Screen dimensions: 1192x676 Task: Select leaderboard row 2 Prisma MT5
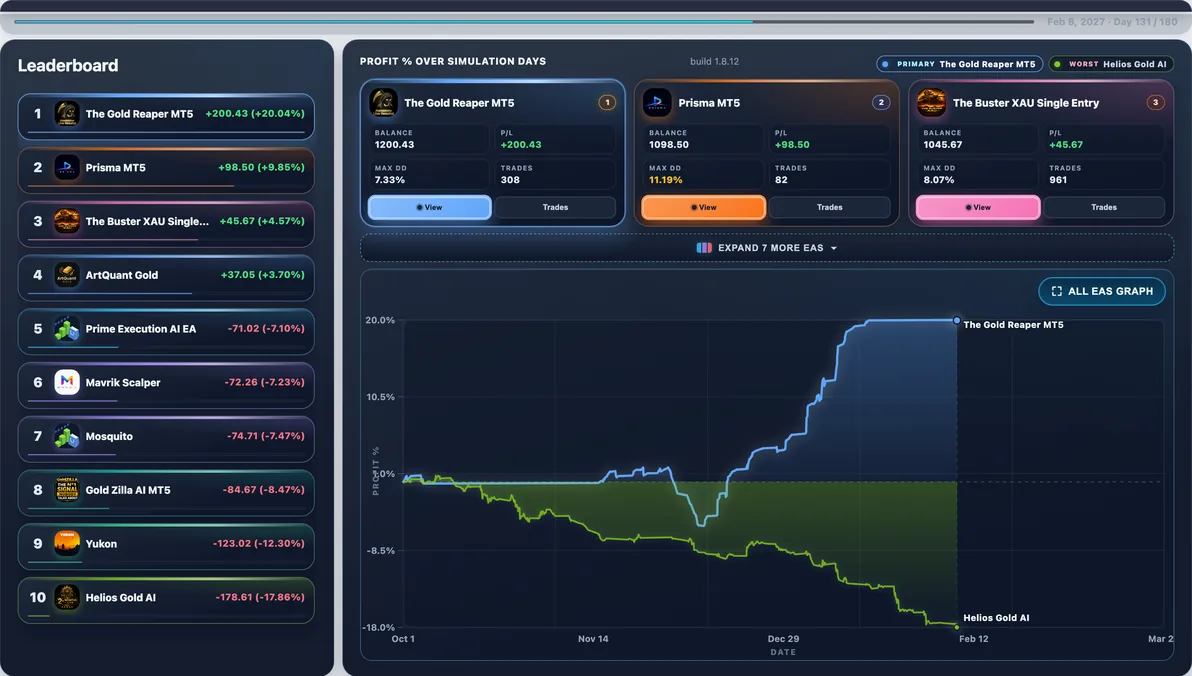pyautogui.click(x=166, y=170)
